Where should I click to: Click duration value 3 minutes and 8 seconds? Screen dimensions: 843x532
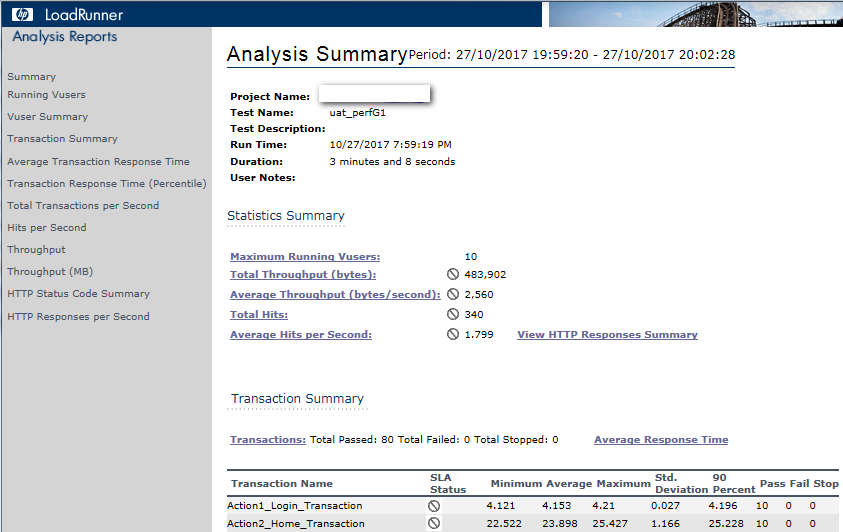pos(392,162)
